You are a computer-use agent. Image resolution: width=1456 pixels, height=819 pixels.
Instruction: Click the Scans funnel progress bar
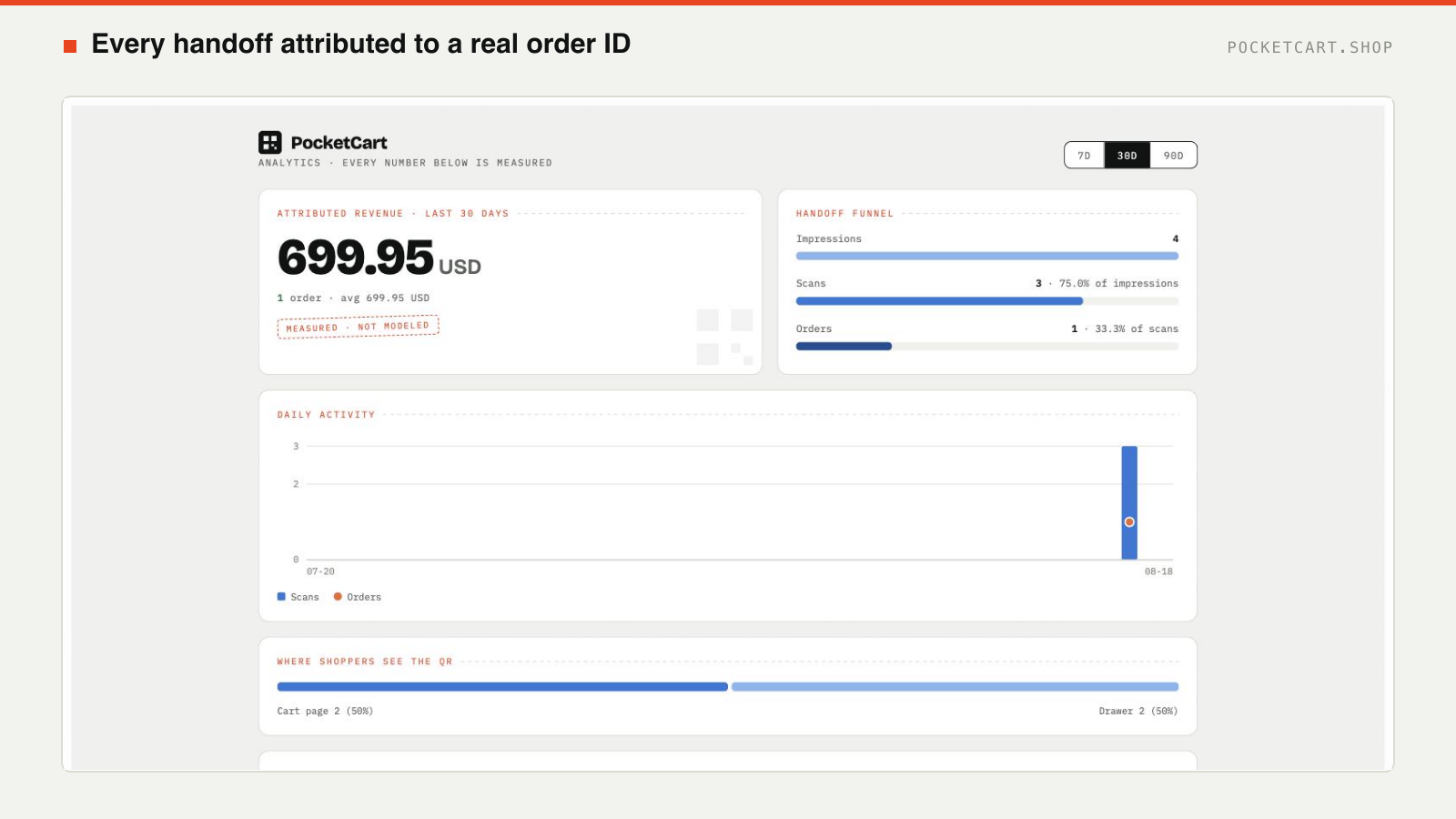(x=987, y=301)
